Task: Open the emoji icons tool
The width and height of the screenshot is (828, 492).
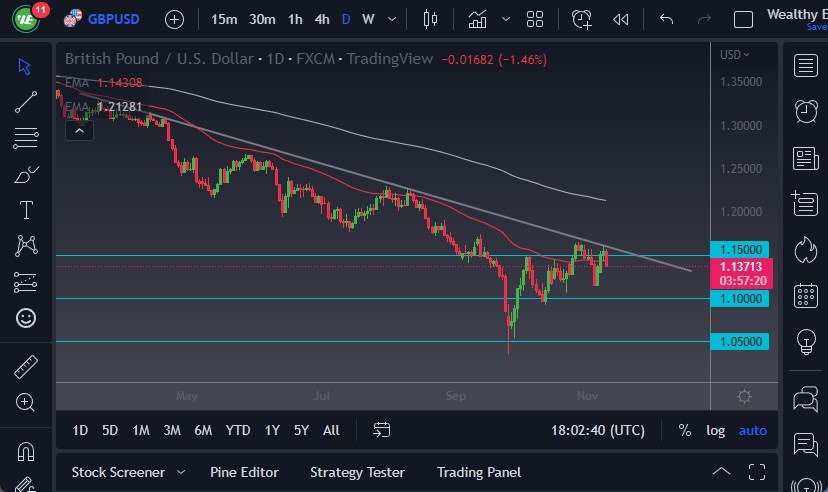Action: 26,318
